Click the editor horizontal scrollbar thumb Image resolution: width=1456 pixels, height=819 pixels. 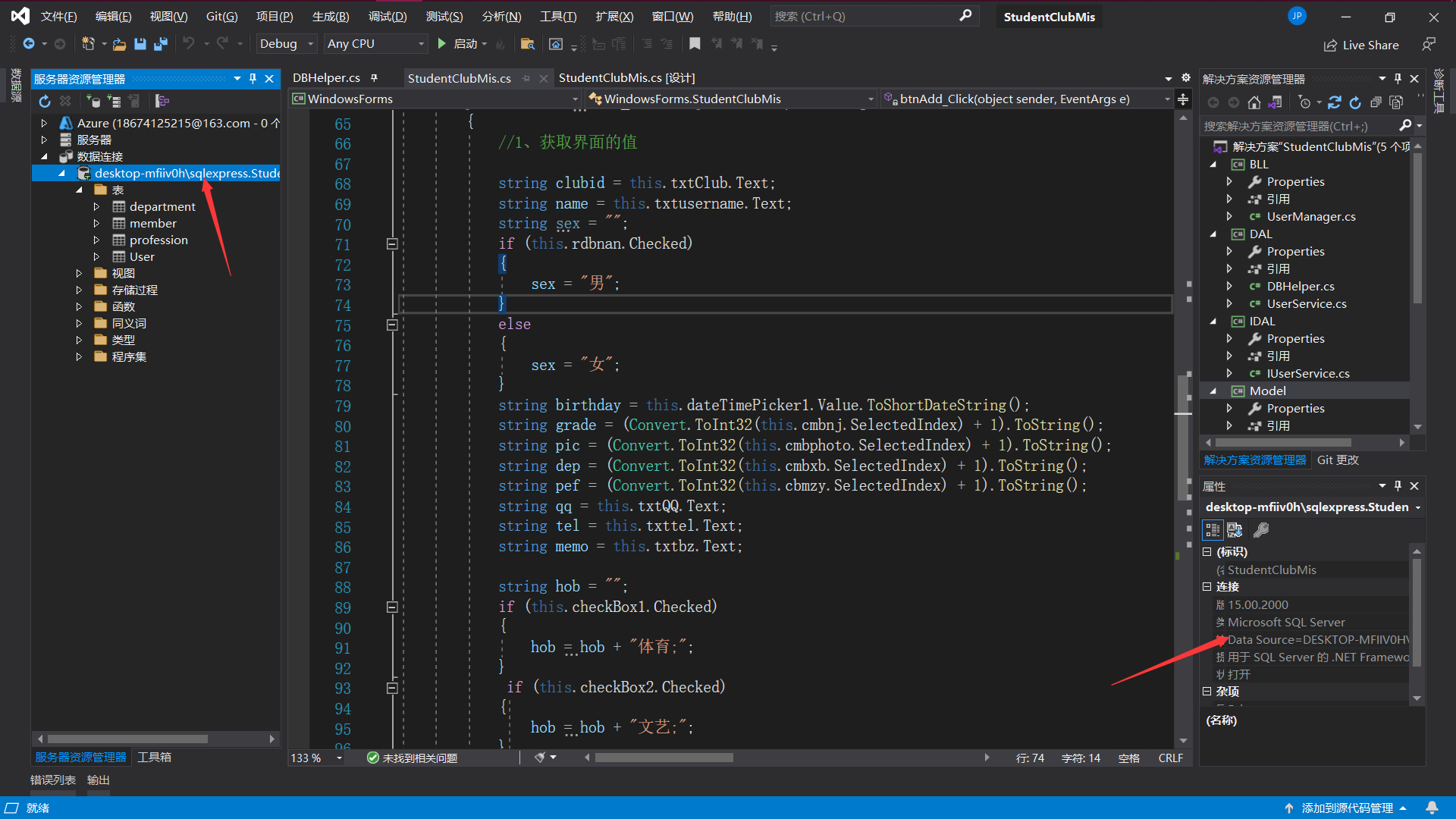(x=664, y=758)
